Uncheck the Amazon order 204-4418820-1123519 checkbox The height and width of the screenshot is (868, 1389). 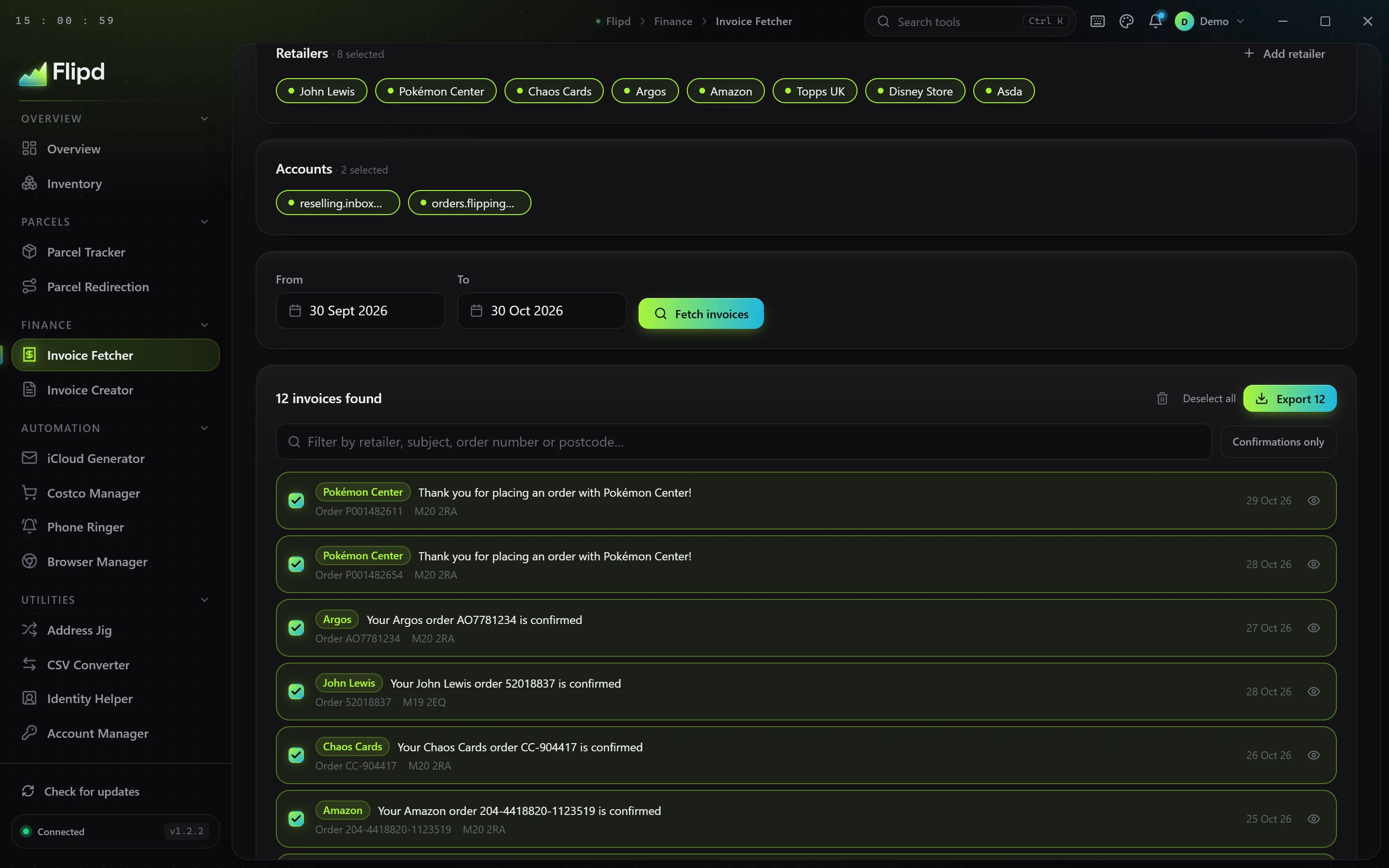tap(296, 819)
